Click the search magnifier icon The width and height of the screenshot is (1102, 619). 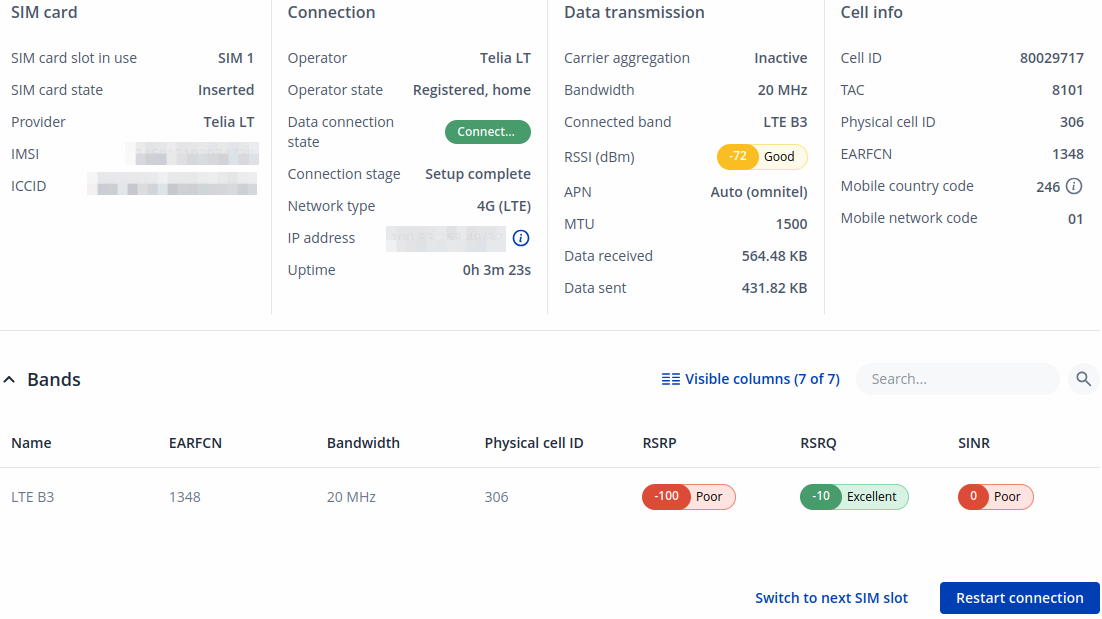tap(1083, 379)
